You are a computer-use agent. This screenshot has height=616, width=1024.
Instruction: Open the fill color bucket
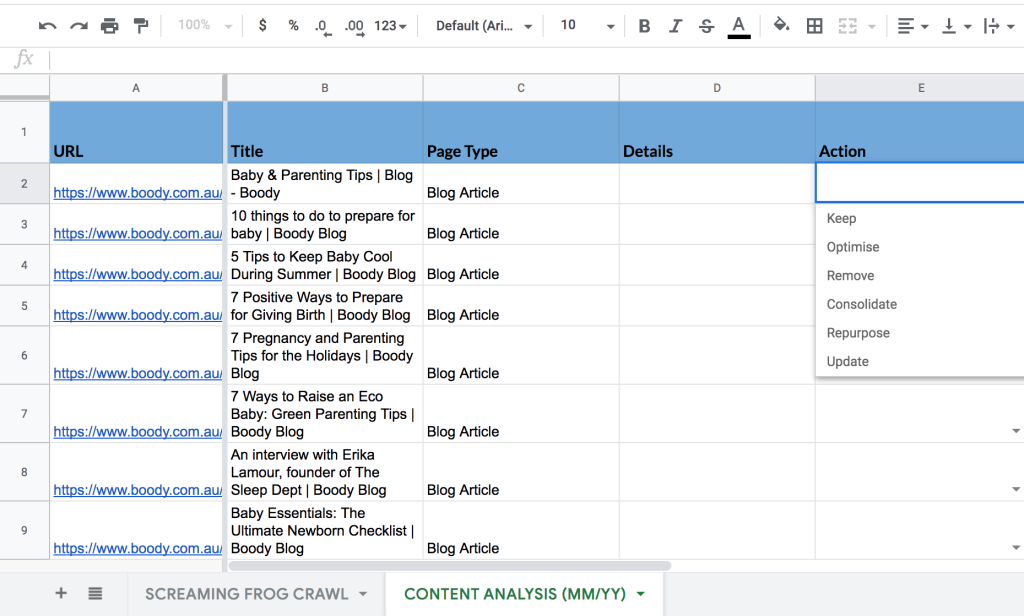781,25
